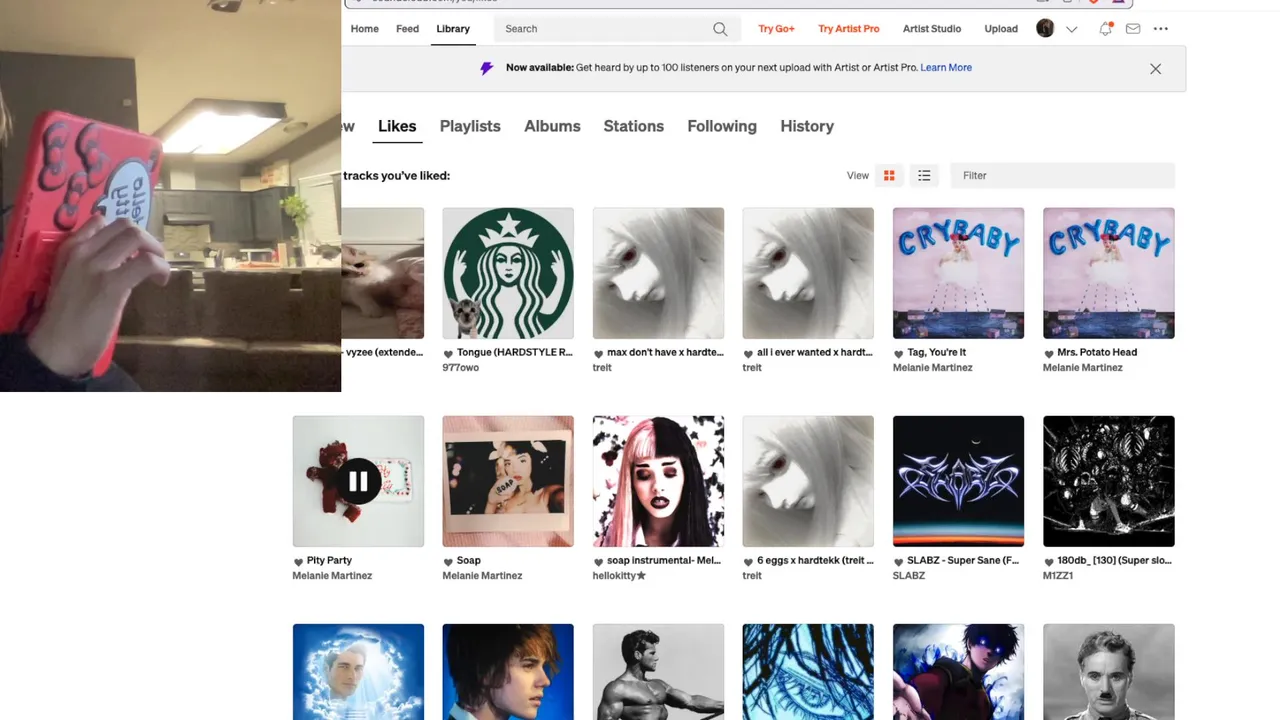The width and height of the screenshot is (1280, 720).
Task: Open Artist Studio
Action: pos(932,29)
